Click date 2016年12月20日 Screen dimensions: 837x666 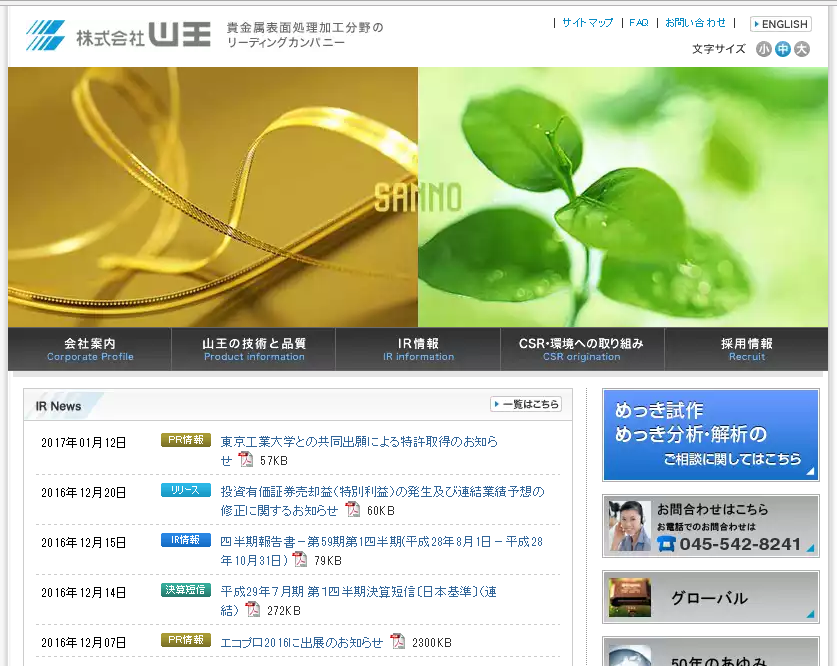coord(84,493)
